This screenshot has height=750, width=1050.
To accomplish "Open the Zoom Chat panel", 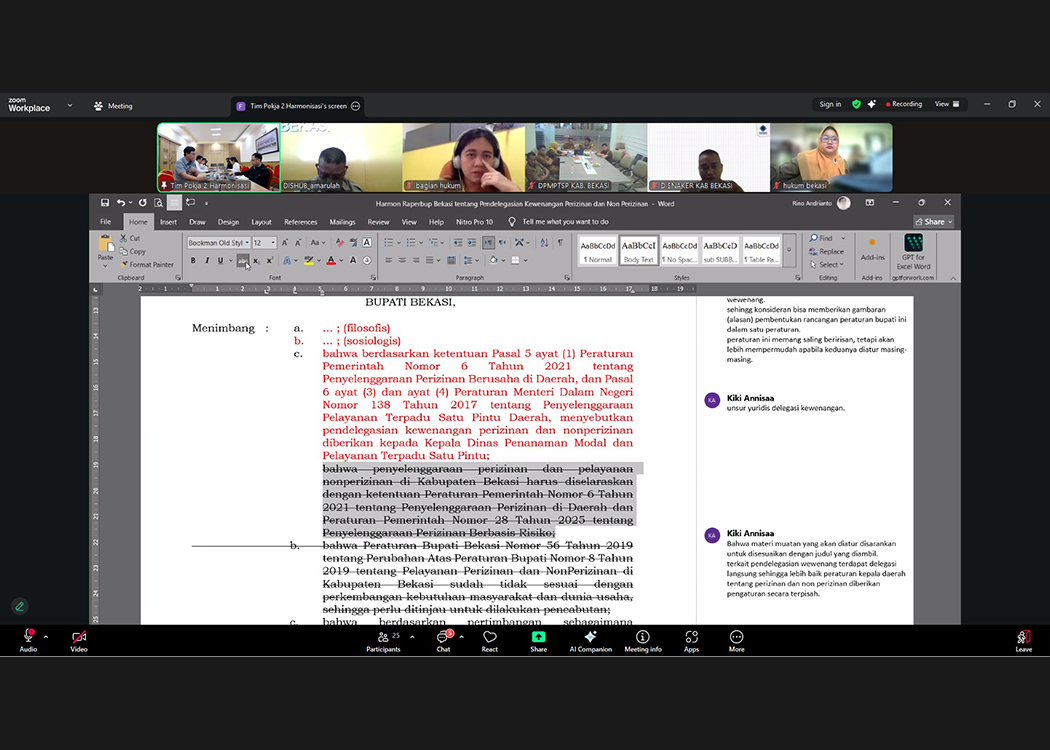I will click(x=443, y=641).
